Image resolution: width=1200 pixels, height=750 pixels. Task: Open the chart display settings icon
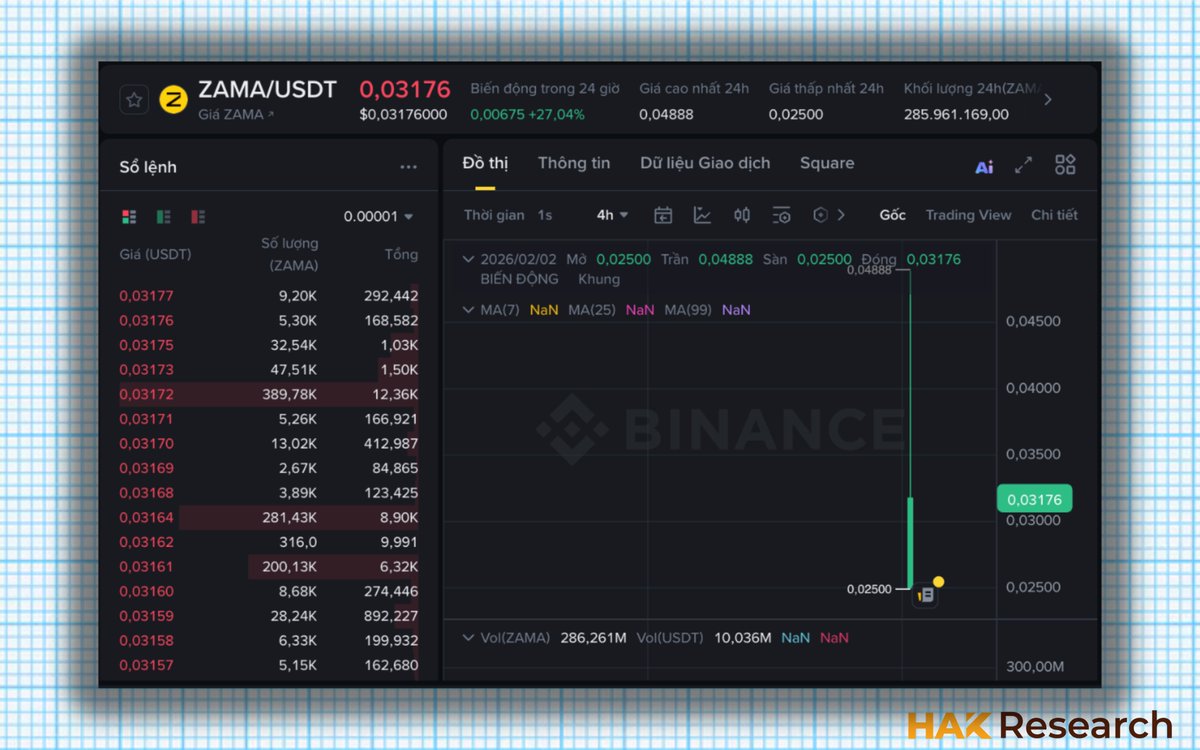[x=782, y=215]
